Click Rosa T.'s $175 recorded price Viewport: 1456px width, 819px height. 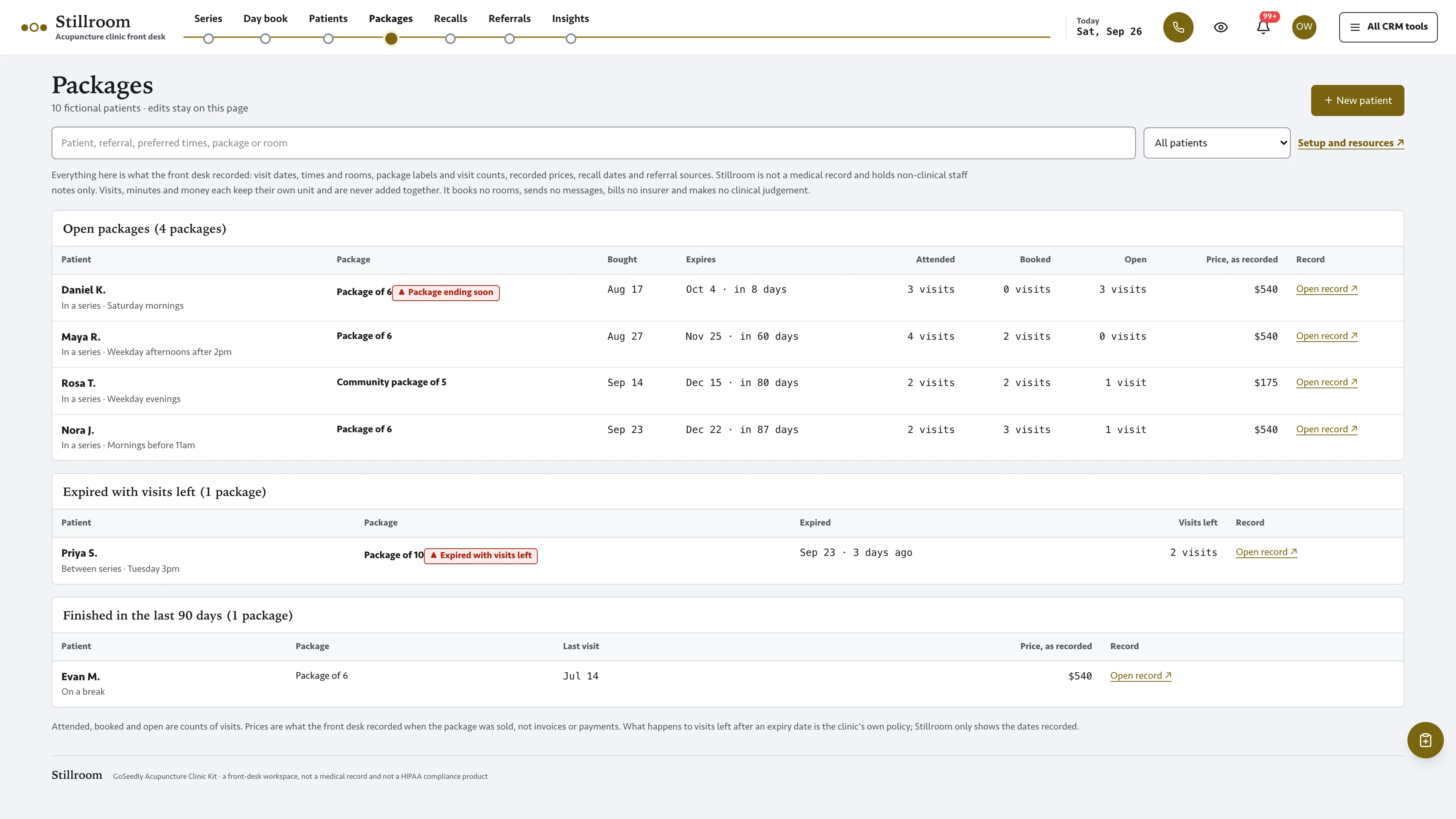click(1266, 383)
